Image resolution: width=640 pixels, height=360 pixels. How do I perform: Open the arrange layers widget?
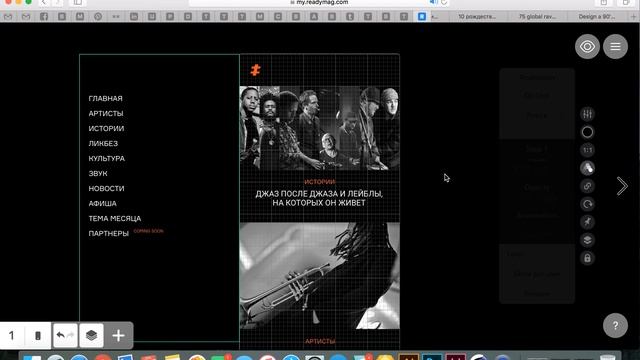587,240
